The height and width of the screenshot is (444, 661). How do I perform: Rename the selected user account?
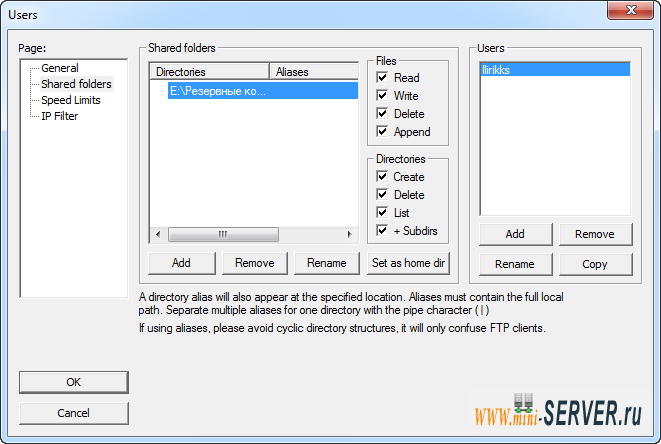pyautogui.click(x=515, y=264)
